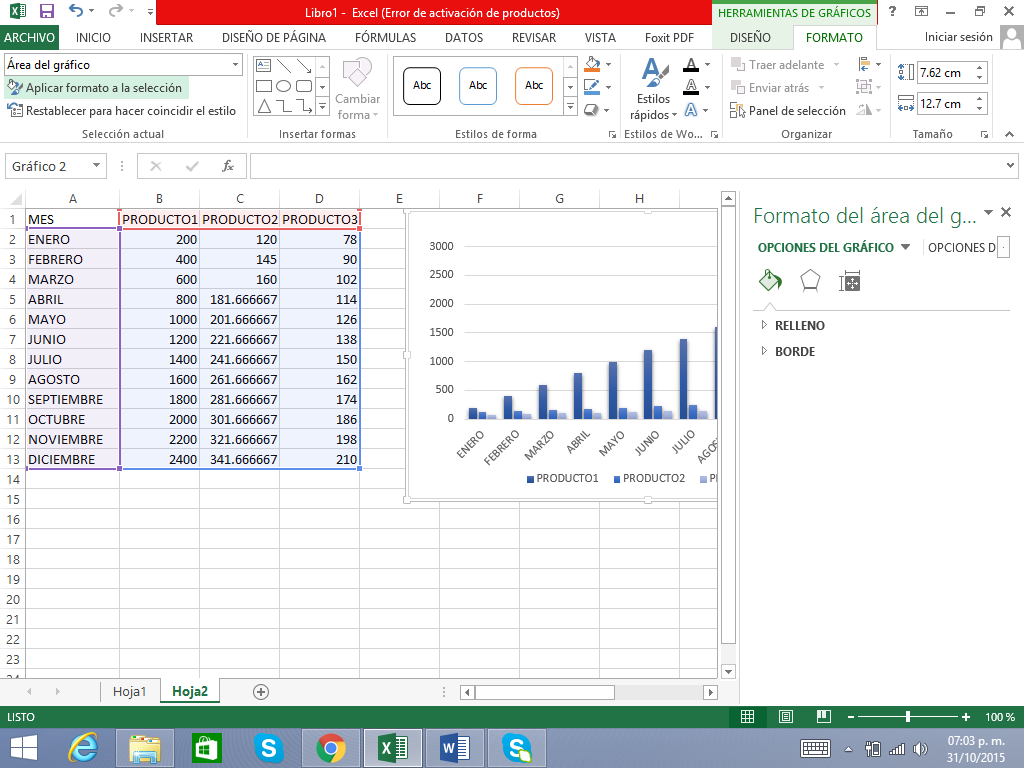
Task: Switch to Normal view in status bar
Action: click(747, 717)
